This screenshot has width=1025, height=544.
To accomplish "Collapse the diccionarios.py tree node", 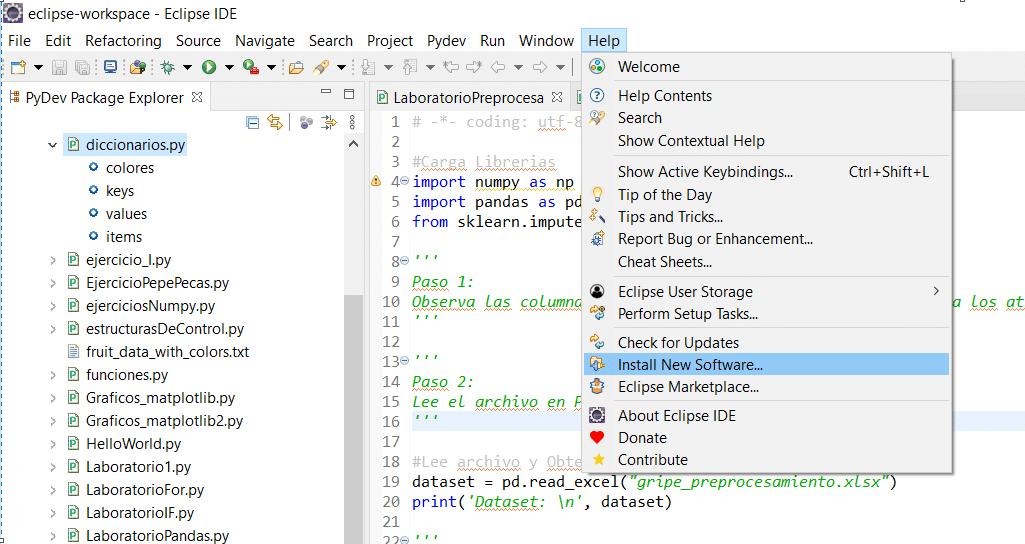I will (52, 145).
